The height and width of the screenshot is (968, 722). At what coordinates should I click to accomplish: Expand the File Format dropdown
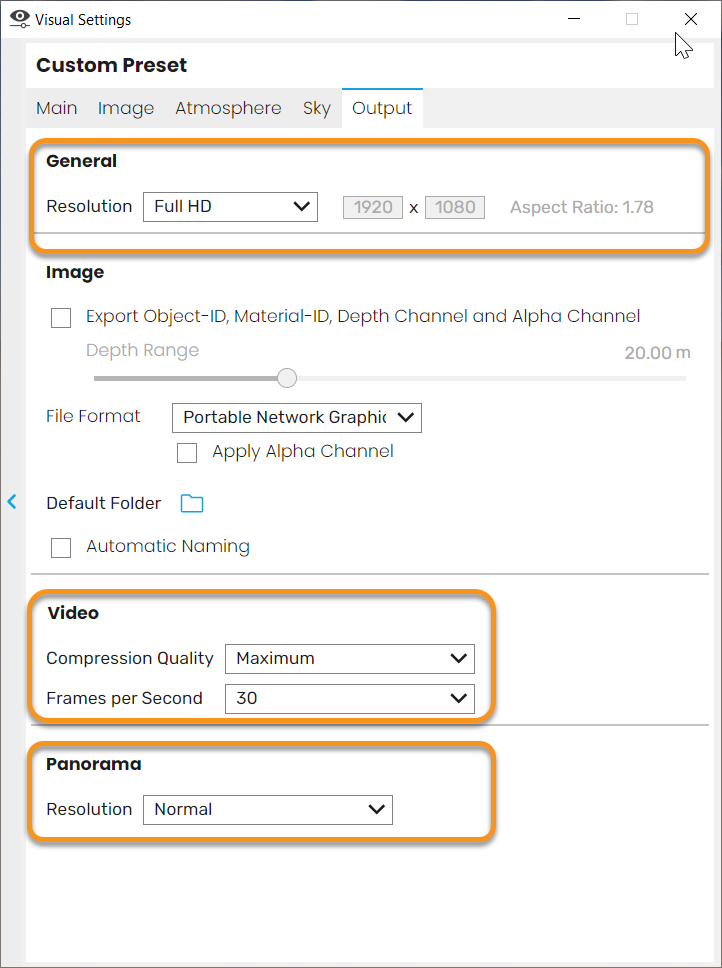[x=297, y=418]
